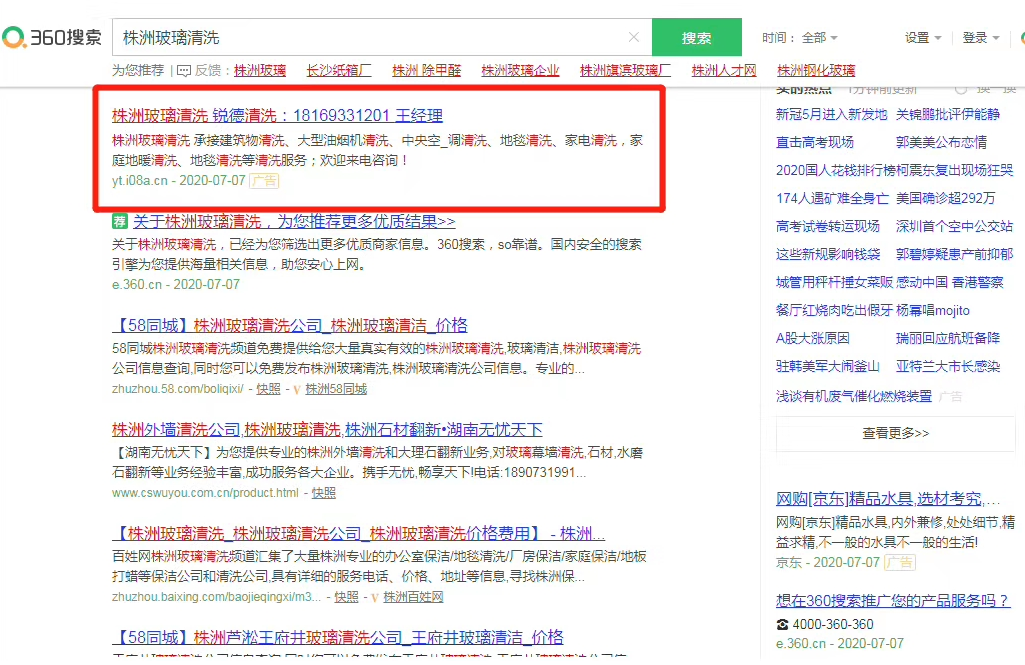Viewport: 1025px width, 665px height.
Task: Open the 浅谈有机废气催化燃烧装置 ad link
Action: [854, 396]
